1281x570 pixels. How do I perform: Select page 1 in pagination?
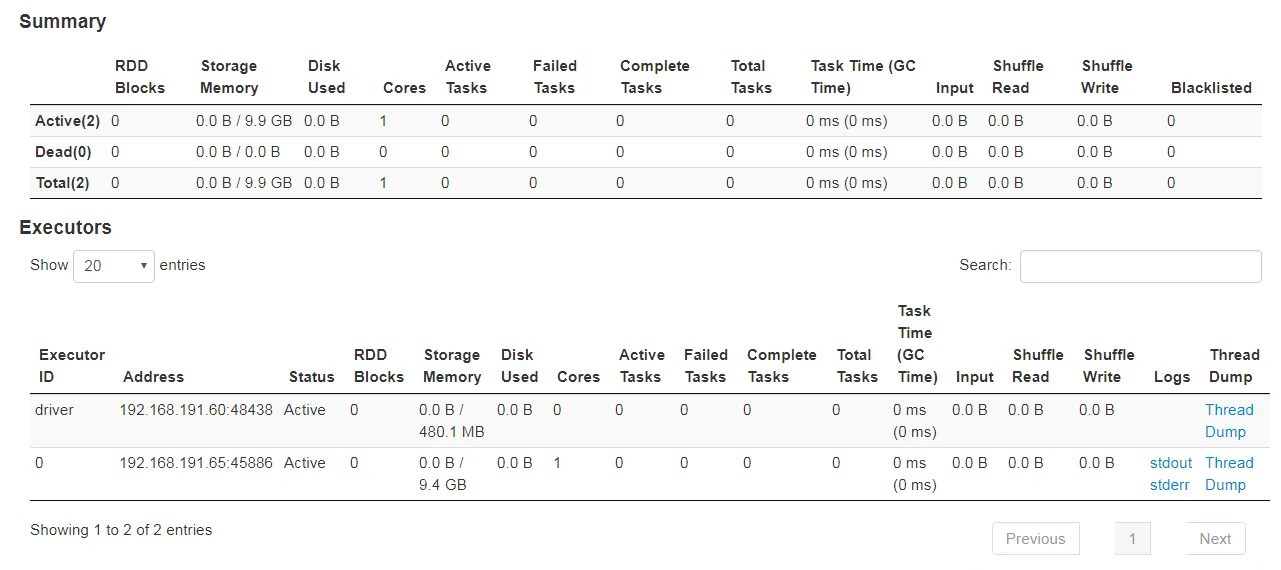[x=1132, y=539]
